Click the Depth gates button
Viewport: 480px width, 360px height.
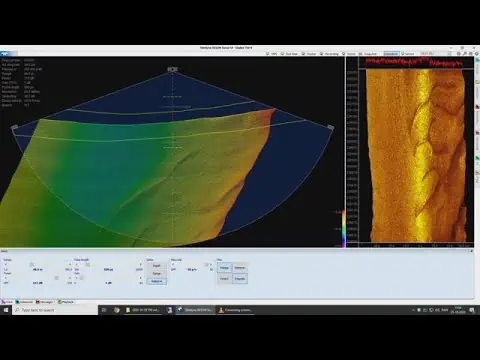[x=157, y=266]
